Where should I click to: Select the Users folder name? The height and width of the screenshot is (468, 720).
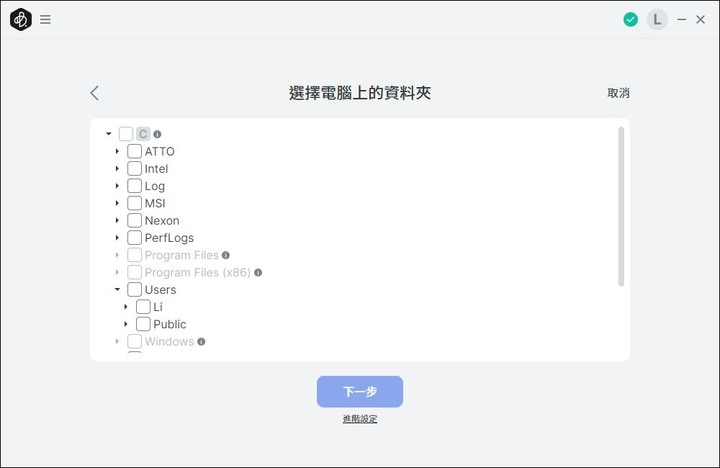[160, 290]
